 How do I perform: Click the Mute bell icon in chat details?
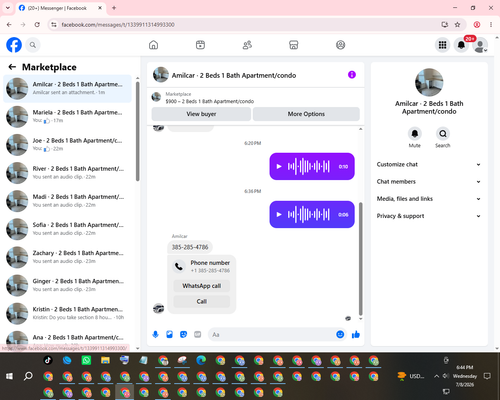click(x=415, y=134)
